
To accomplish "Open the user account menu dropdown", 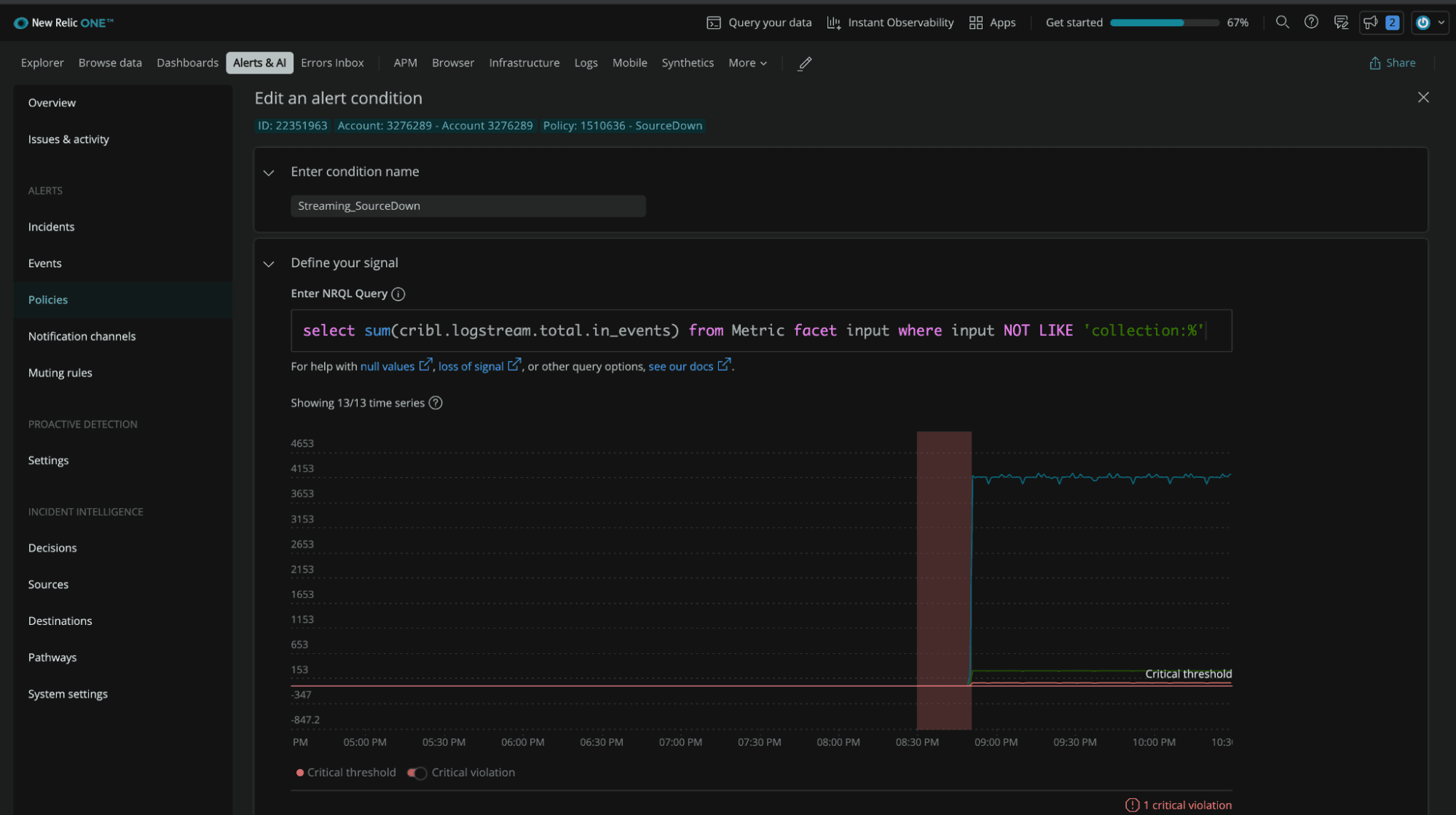I will tap(1430, 23).
